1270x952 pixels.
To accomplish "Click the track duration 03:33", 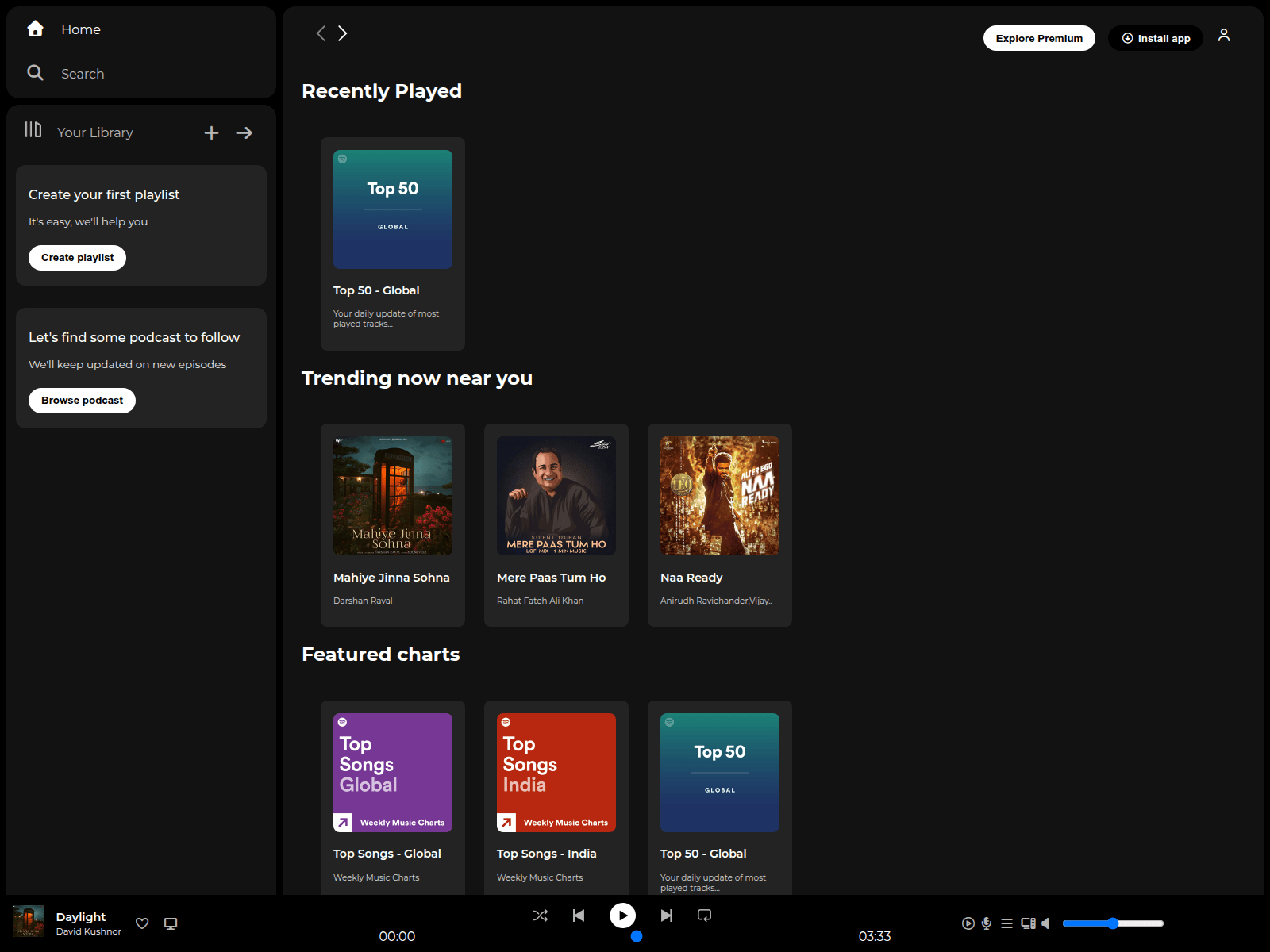I will point(875,936).
